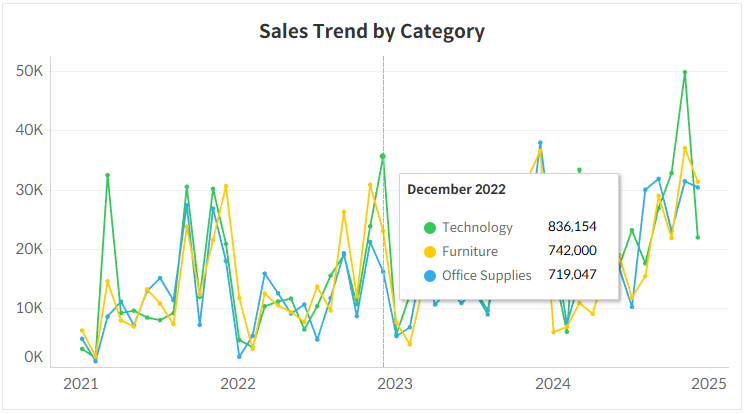Click the highlighted green point on the dashed line

383,156
